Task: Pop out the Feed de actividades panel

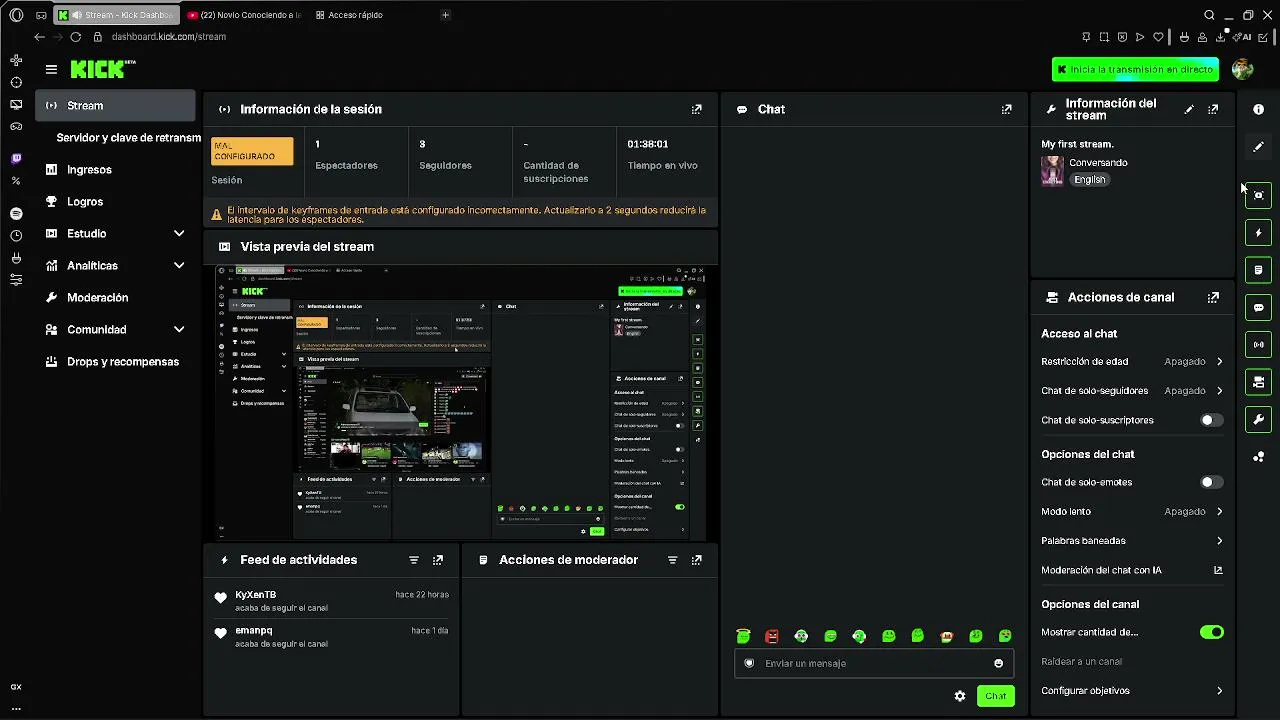Action: 438,560
